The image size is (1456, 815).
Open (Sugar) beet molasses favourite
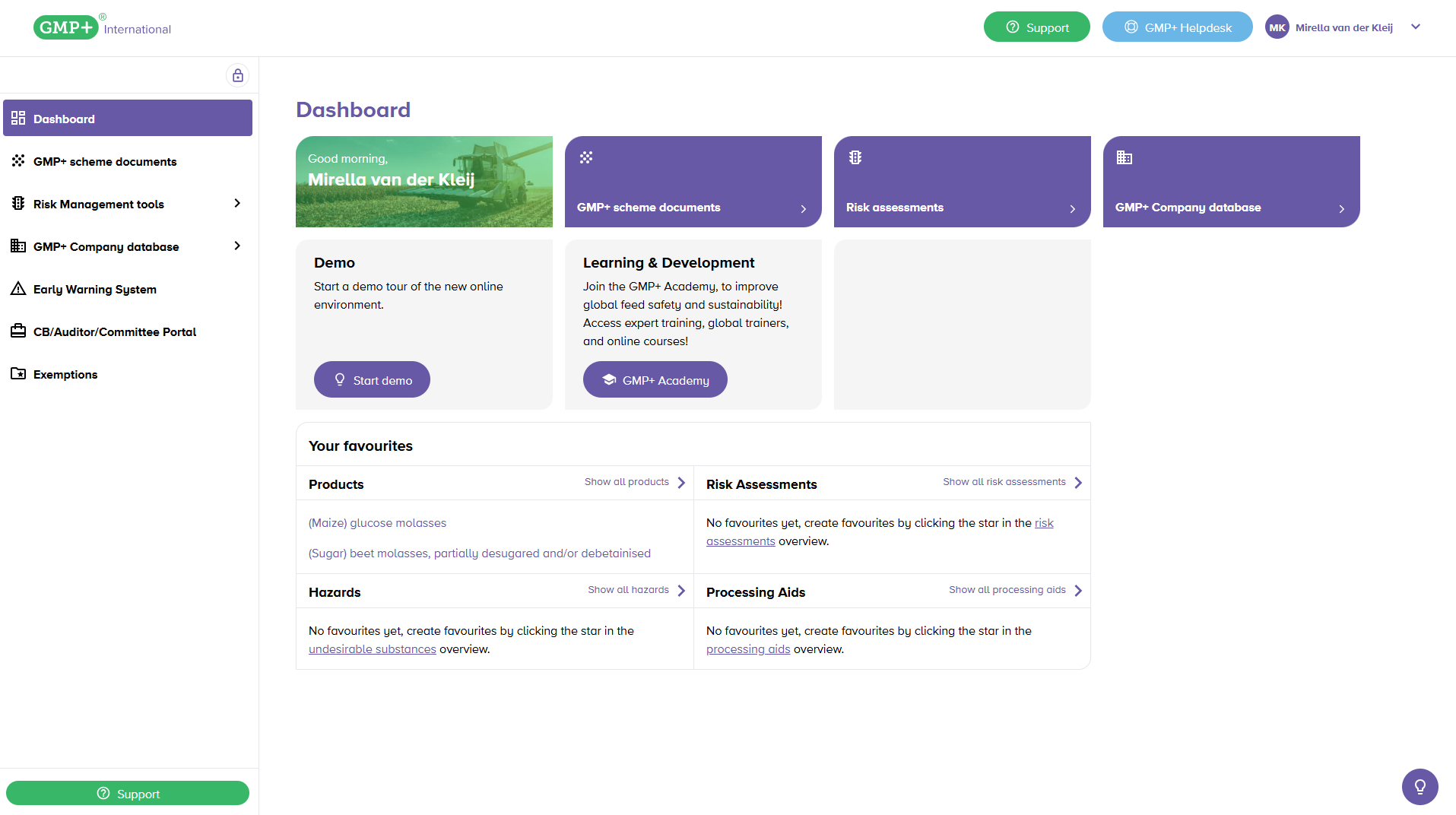[x=480, y=553]
